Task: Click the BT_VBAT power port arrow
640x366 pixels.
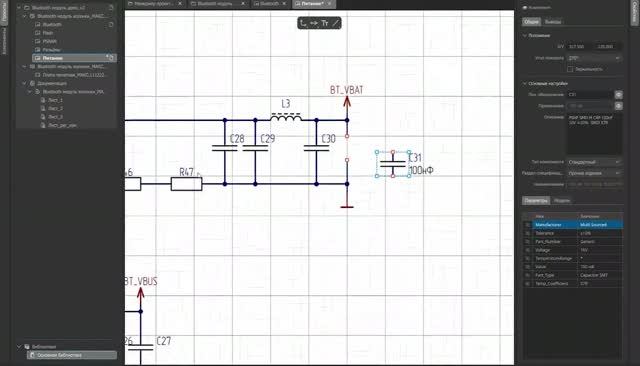Action: 347,102
